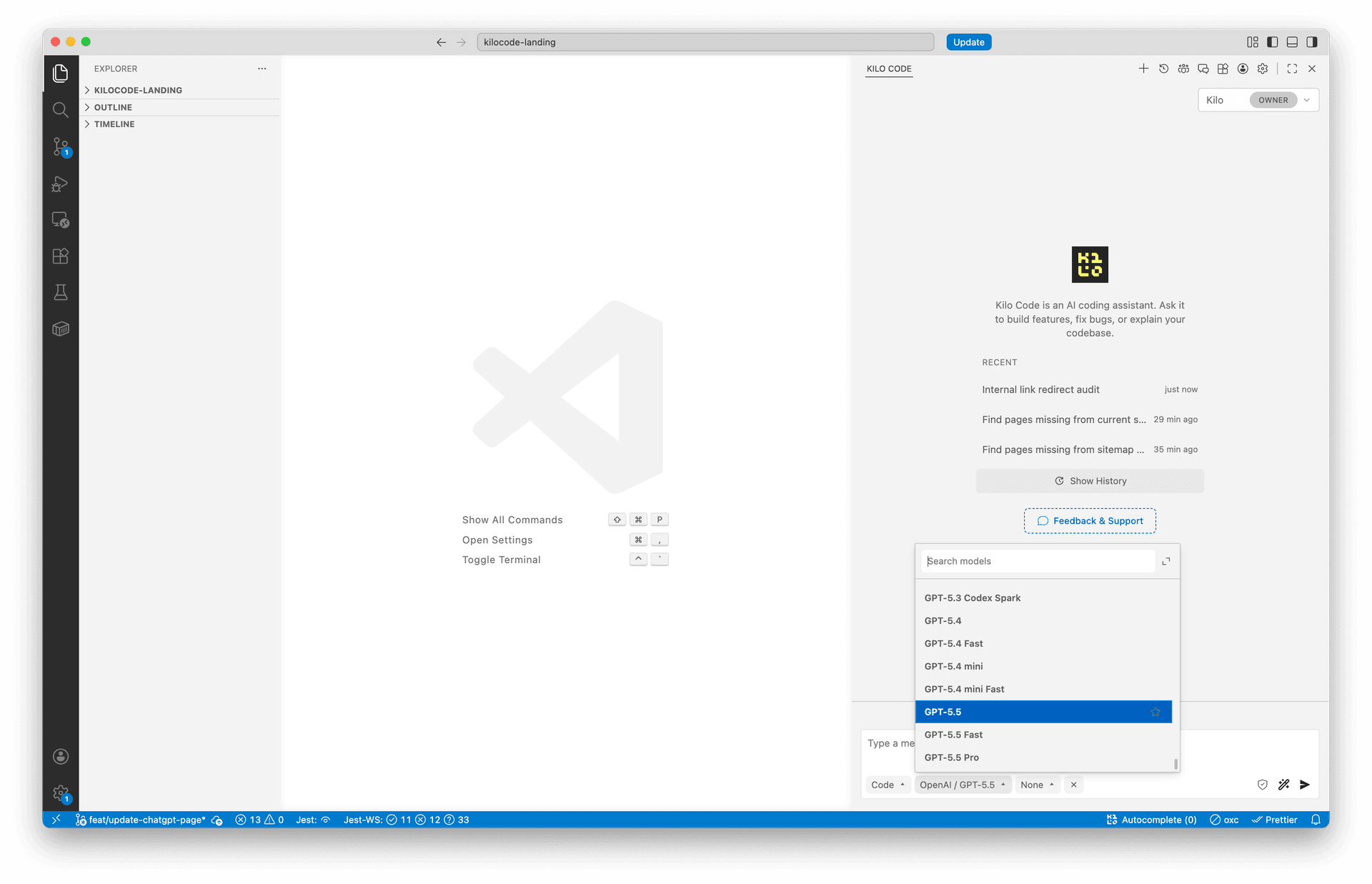Pick the GPT-5.4 mini model
Viewport: 1372px width, 884px height.
pyautogui.click(x=1043, y=667)
